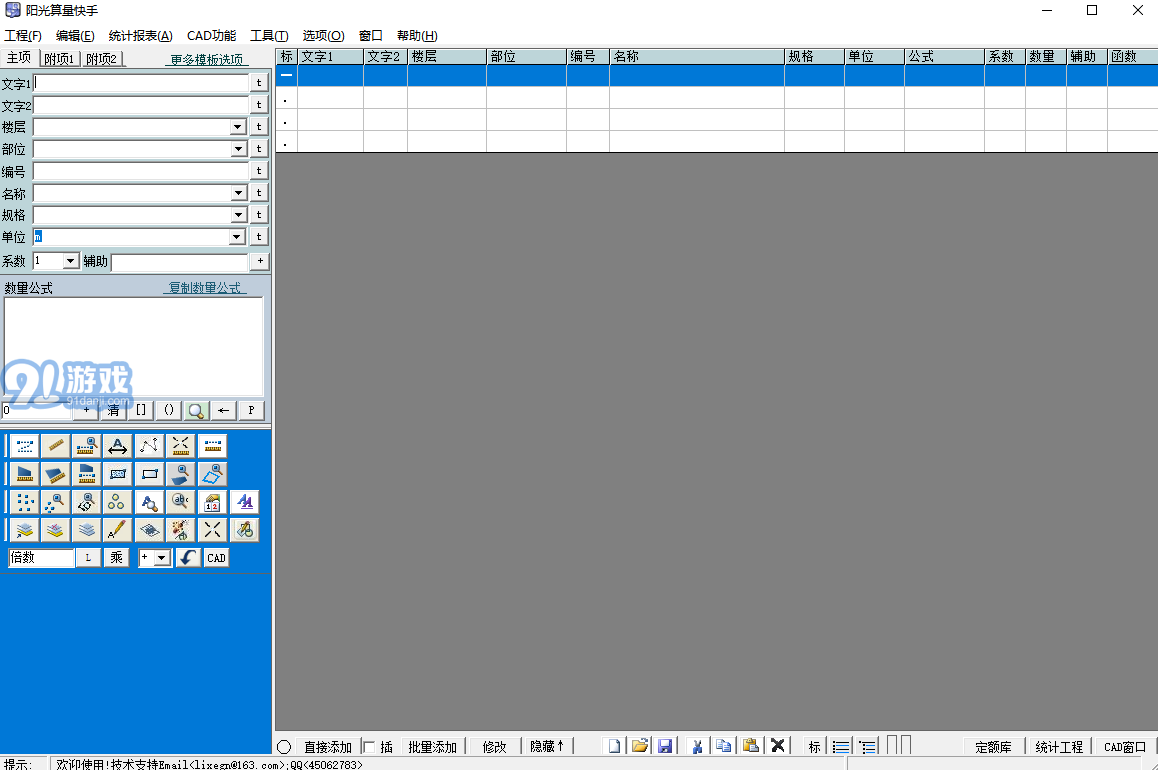Open the 楼层 dropdown list
The width and height of the screenshot is (1158, 770).
pyautogui.click(x=237, y=127)
